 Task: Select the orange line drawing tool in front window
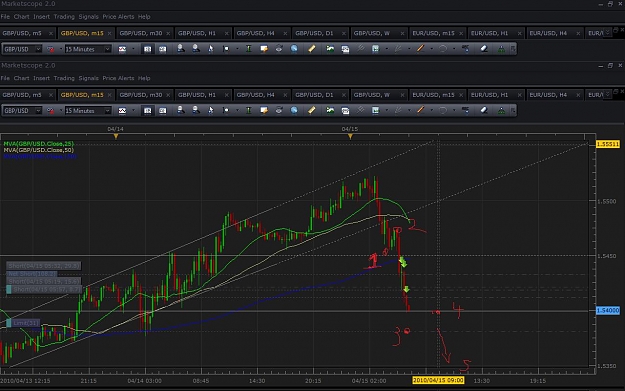[420, 110]
